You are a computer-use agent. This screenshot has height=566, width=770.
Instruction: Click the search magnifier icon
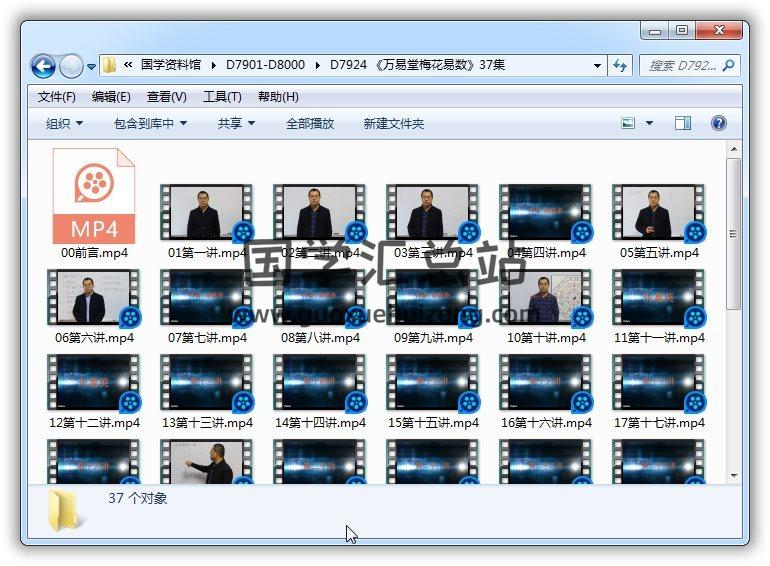tap(728, 66)
